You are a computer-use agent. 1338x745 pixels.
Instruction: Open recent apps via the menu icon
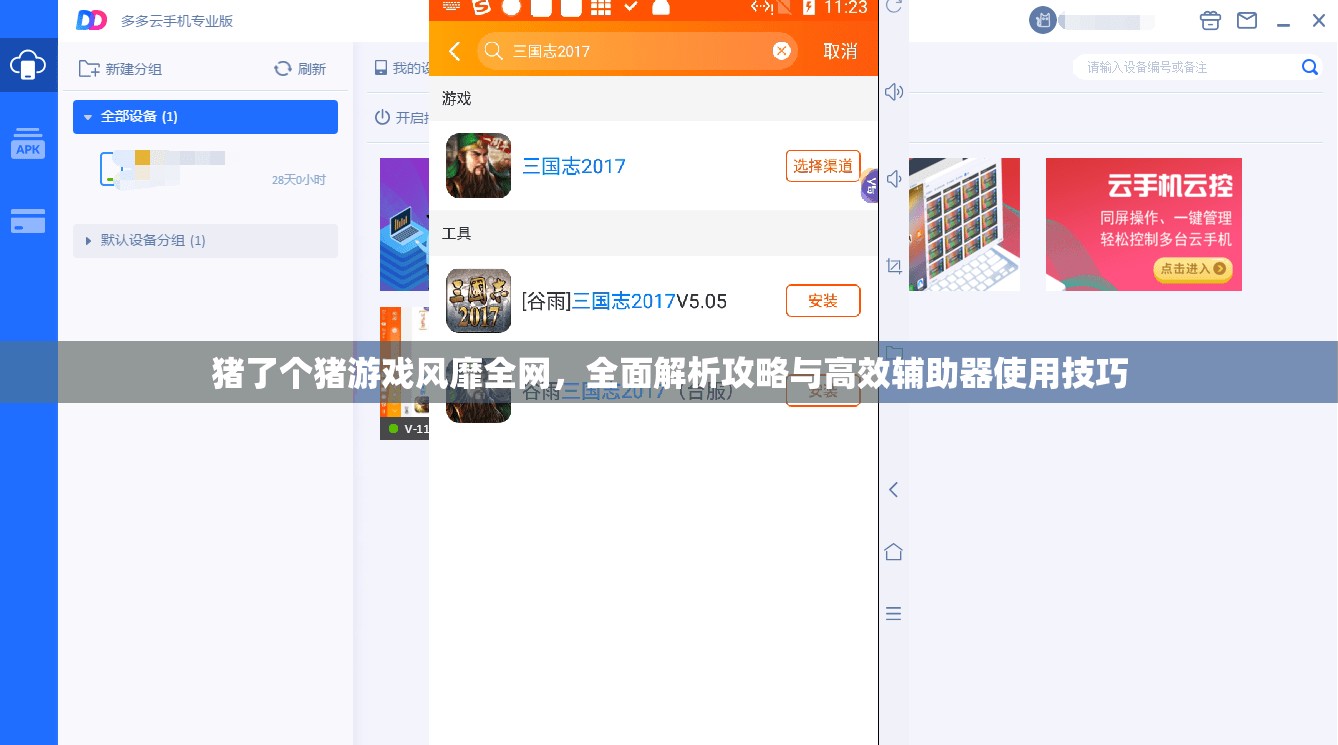893,613
